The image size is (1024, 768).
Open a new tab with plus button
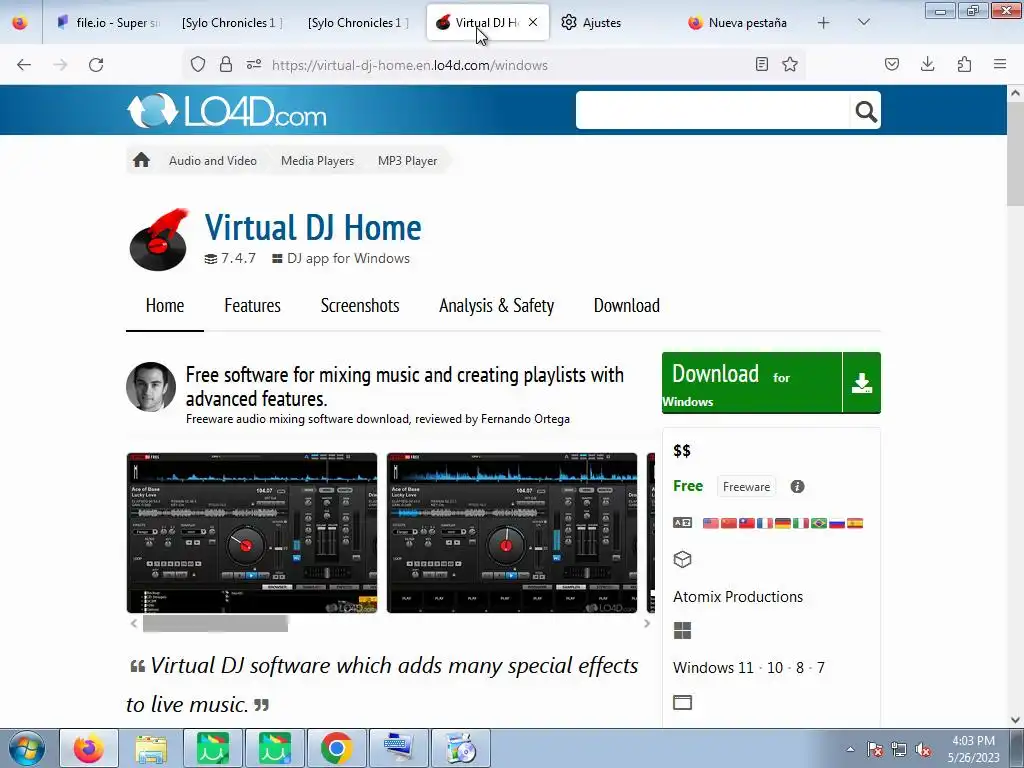click(824, 23)
